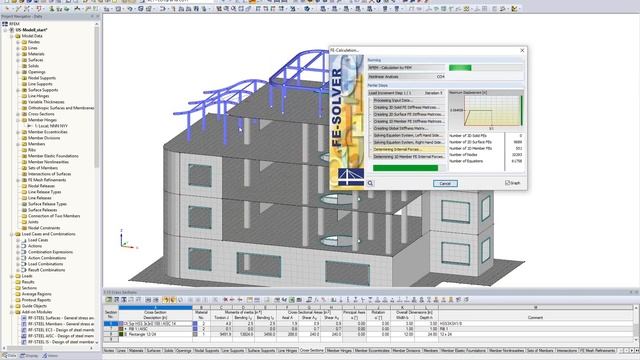The image size is (640, 360).
Task: Expand the Lines tree node
Action: click(x=18, y=48)
